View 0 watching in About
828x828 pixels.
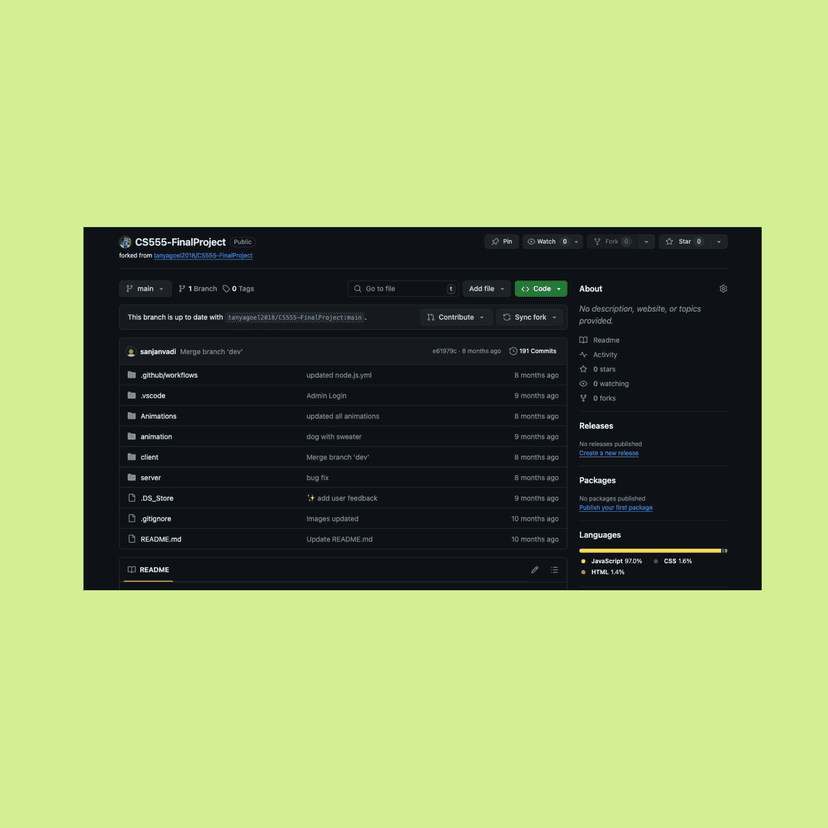(x=605, y=384)
